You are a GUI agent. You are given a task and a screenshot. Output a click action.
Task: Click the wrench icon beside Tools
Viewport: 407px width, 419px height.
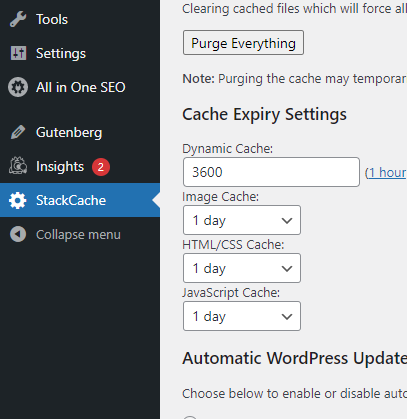pyautogui.click(x=18, y=19)
